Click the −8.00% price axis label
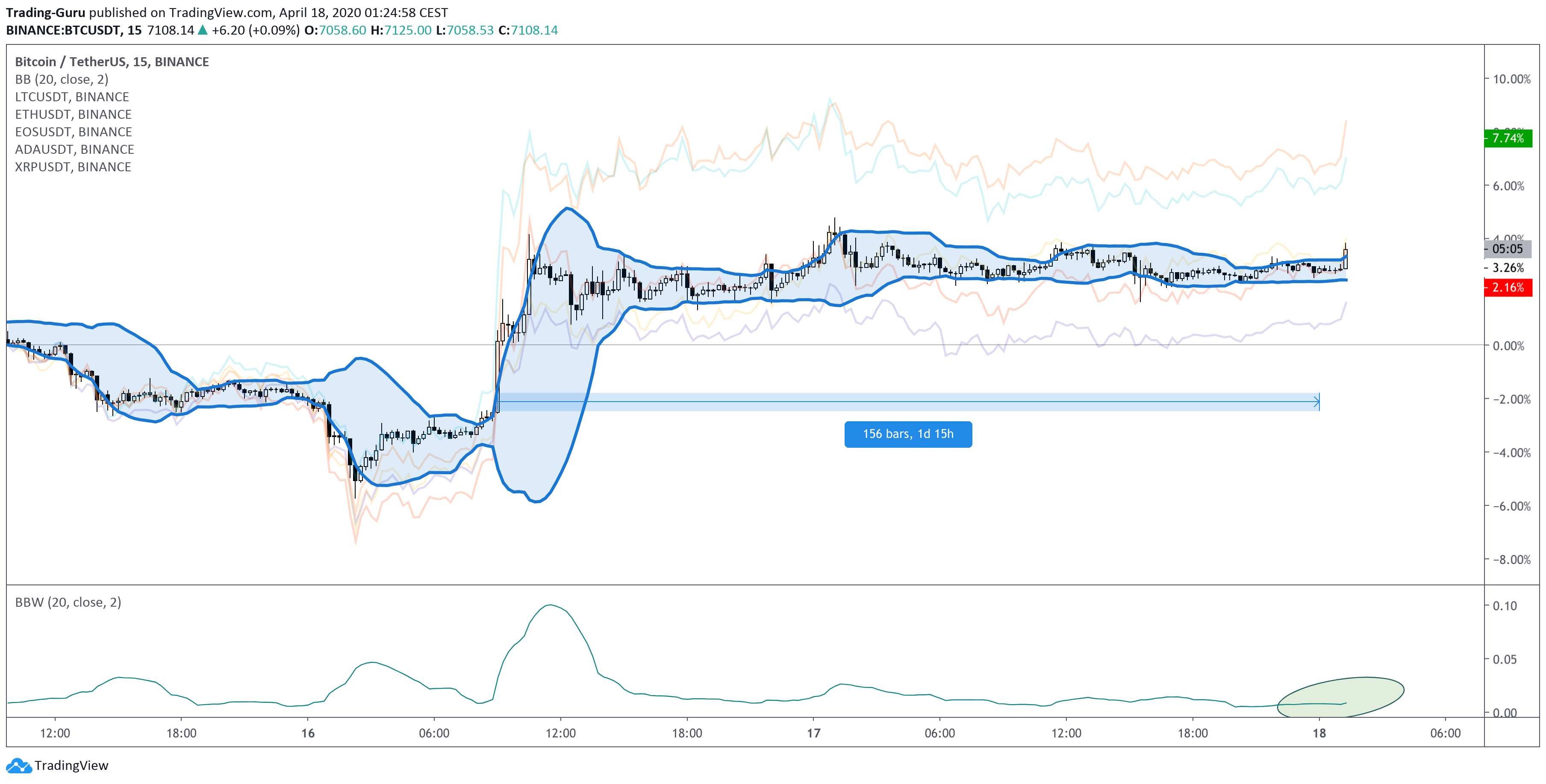The image size is (1546, 784). tap(1511, 559)
